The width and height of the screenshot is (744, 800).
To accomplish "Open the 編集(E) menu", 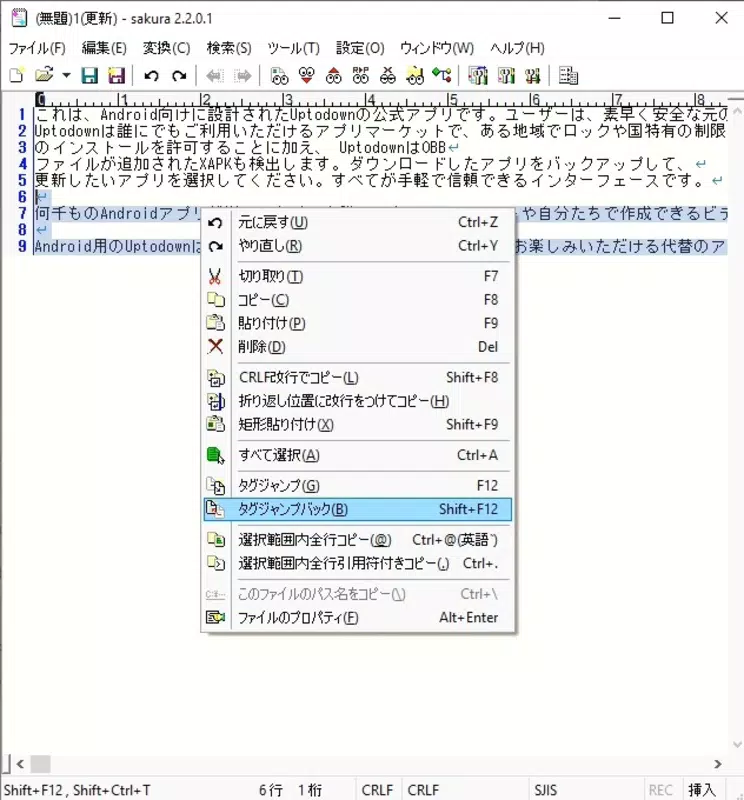I will click(x=104, y=48).
